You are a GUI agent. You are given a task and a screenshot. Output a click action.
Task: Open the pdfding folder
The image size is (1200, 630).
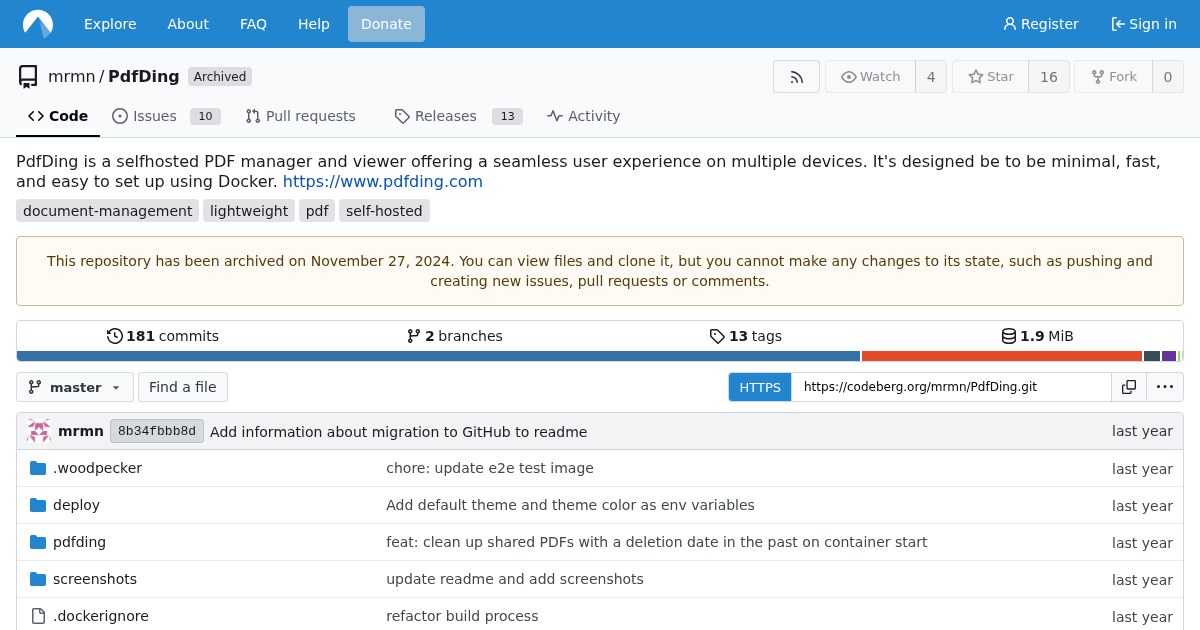pyautogui.click(x=79, y=542)
